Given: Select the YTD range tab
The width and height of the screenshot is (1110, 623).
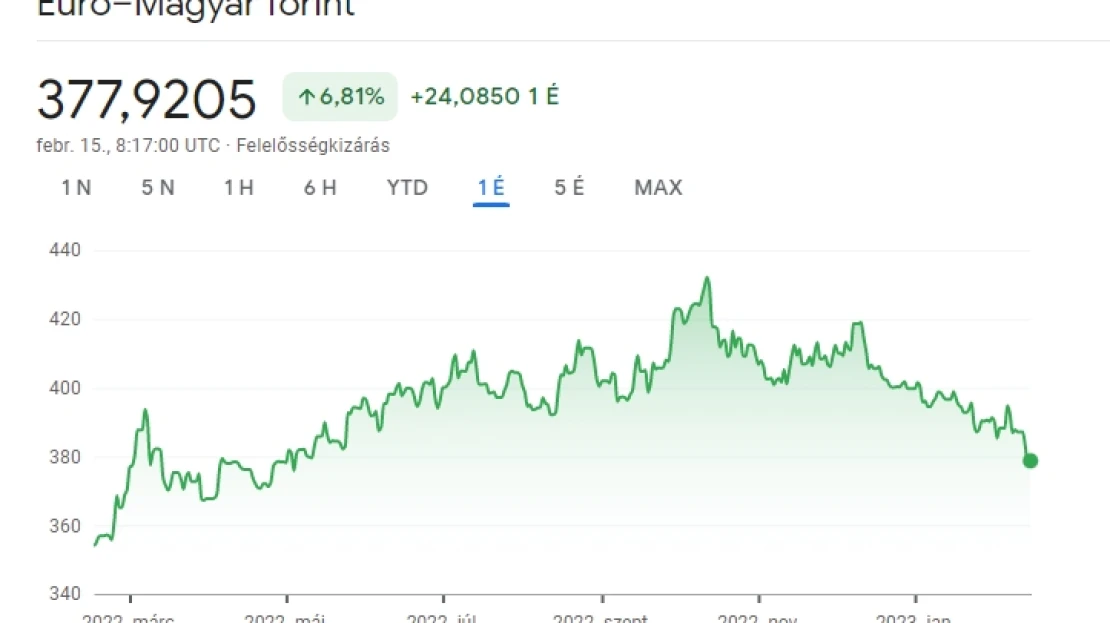Looking at the screenshot, I should (407, 188).
